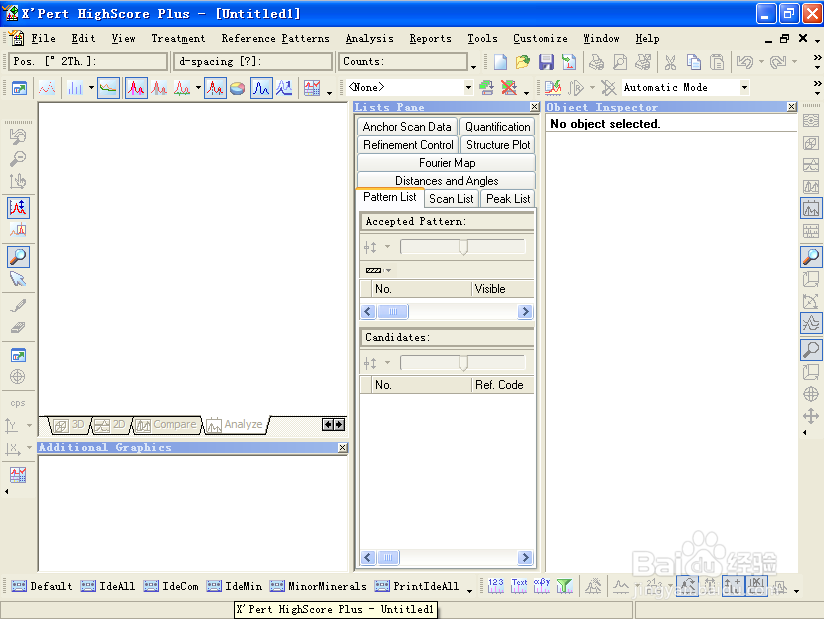Click the IdeMin desktop layout button
824x619 pixels.
pyautogui.click(x=234, y=586)
